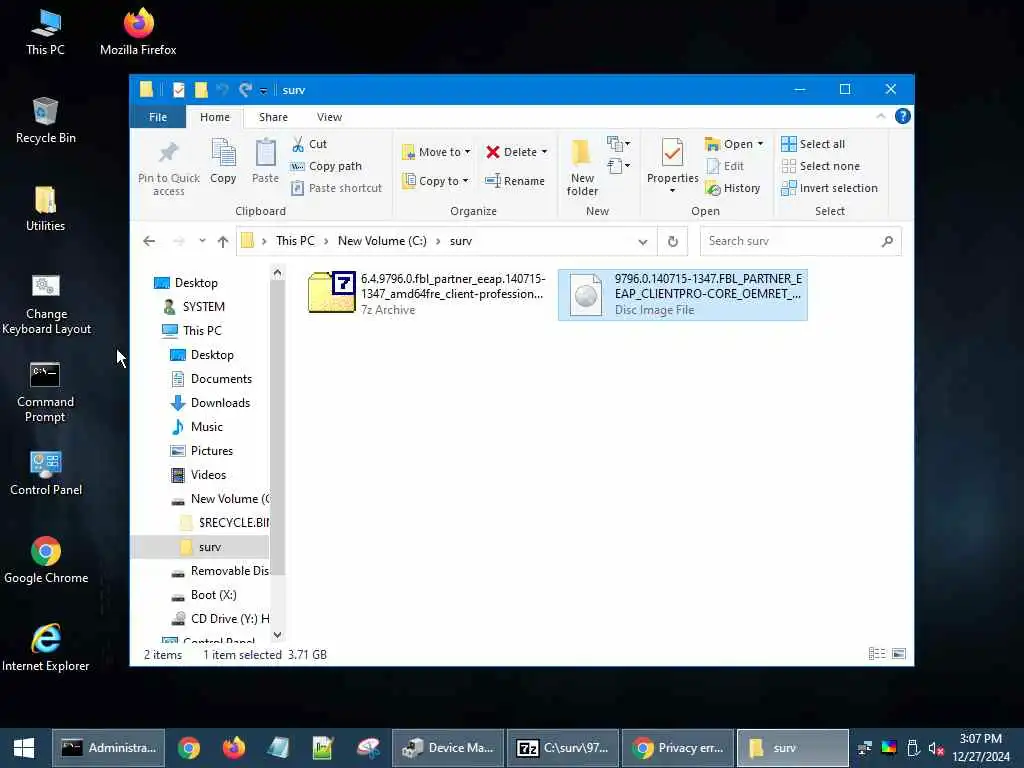
Task: Select the 7z Archive file
Action: [x=427, y=294]
